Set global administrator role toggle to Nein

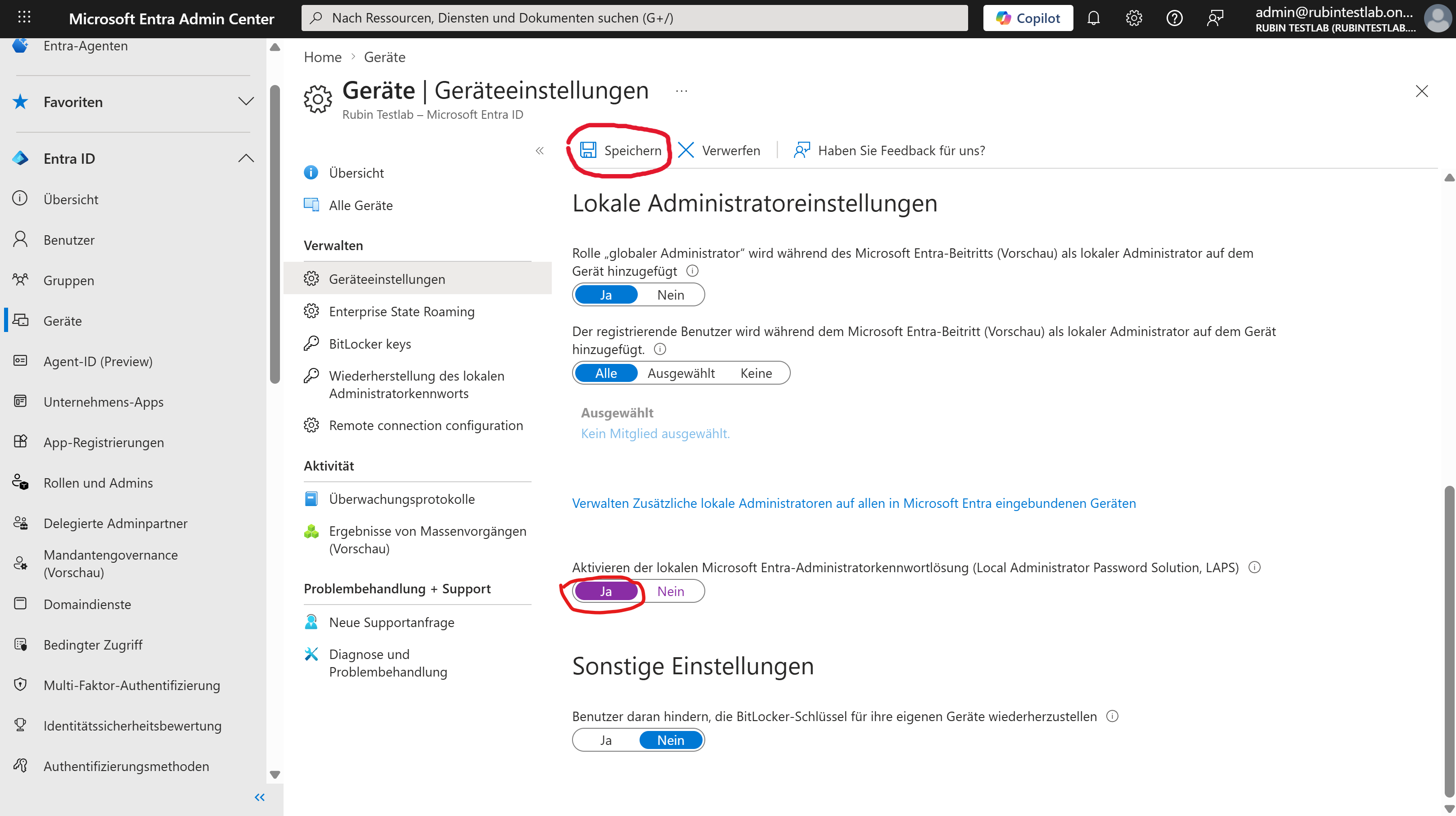[x=670, y=295]
